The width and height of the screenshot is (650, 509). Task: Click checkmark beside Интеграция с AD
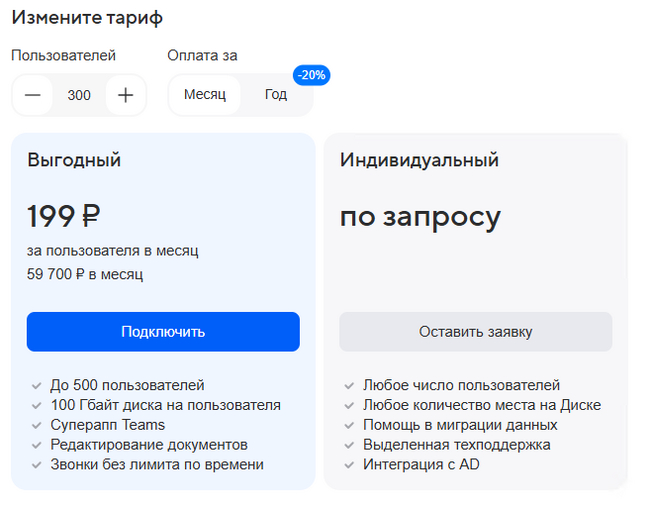pos(349,465)
